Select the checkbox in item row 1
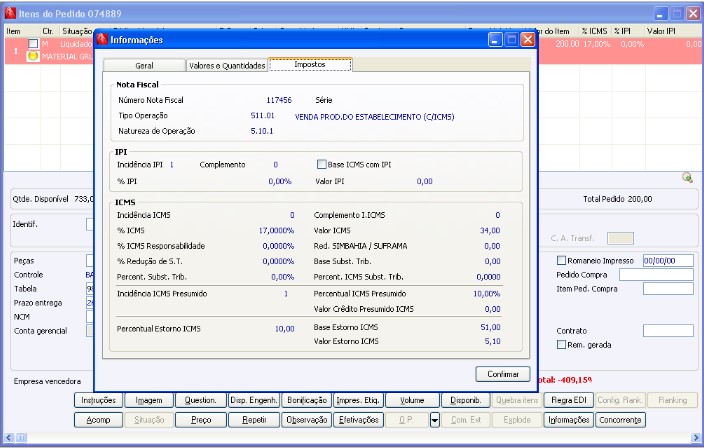This screenshot has width=704, height=448. 33,44
